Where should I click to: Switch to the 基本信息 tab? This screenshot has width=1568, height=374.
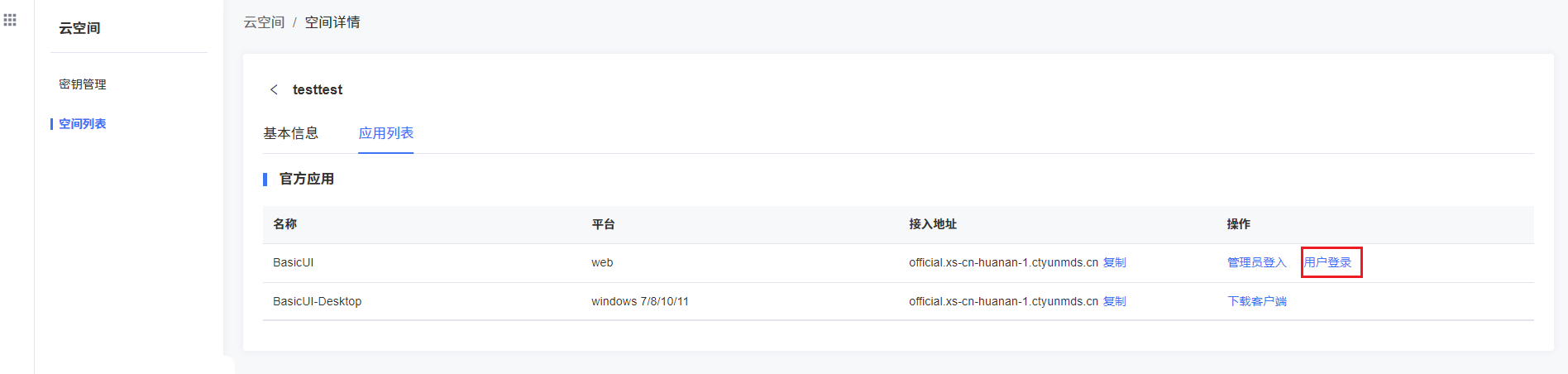pos(290,133)
